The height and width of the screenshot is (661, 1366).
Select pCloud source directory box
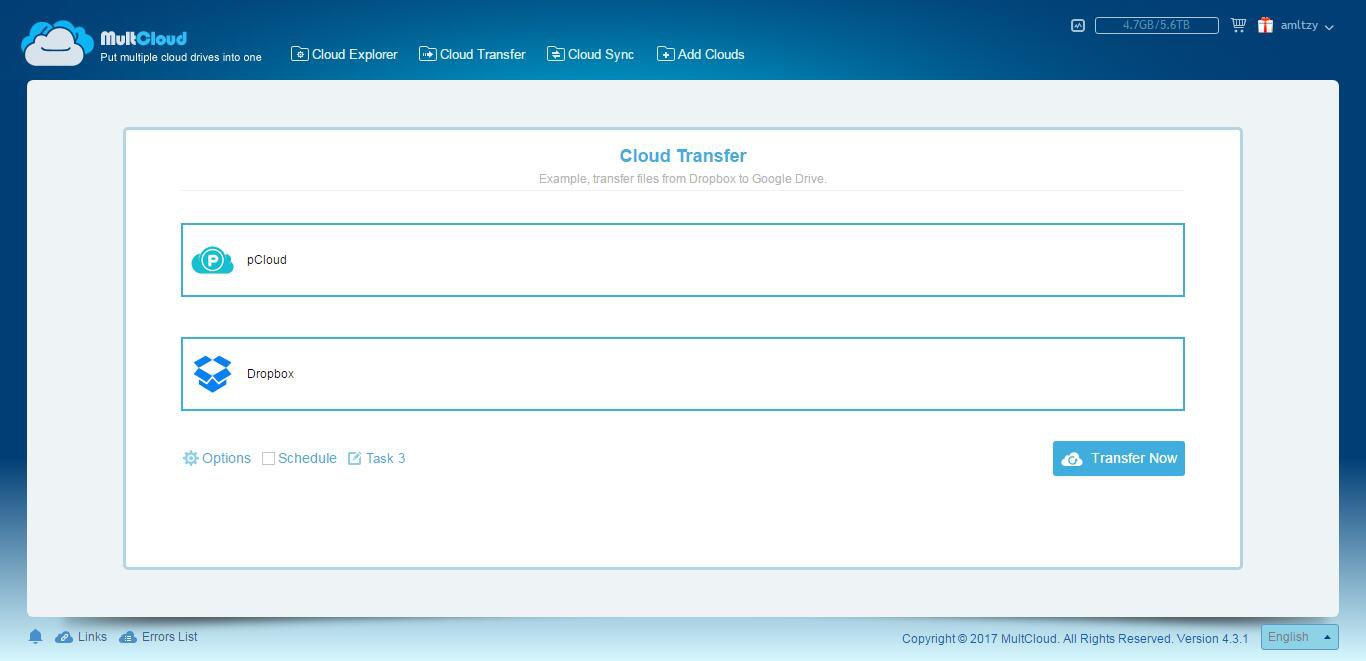pyautogui.click(x=683, y=260)
